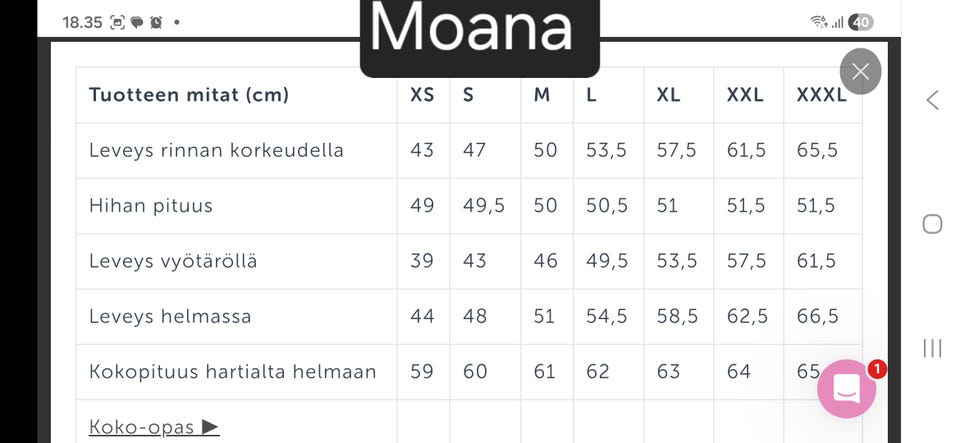Image resolution: width=960 pixels, height=443 pixels.
Task: Open the pink chat widget
Action: point(846,389)
